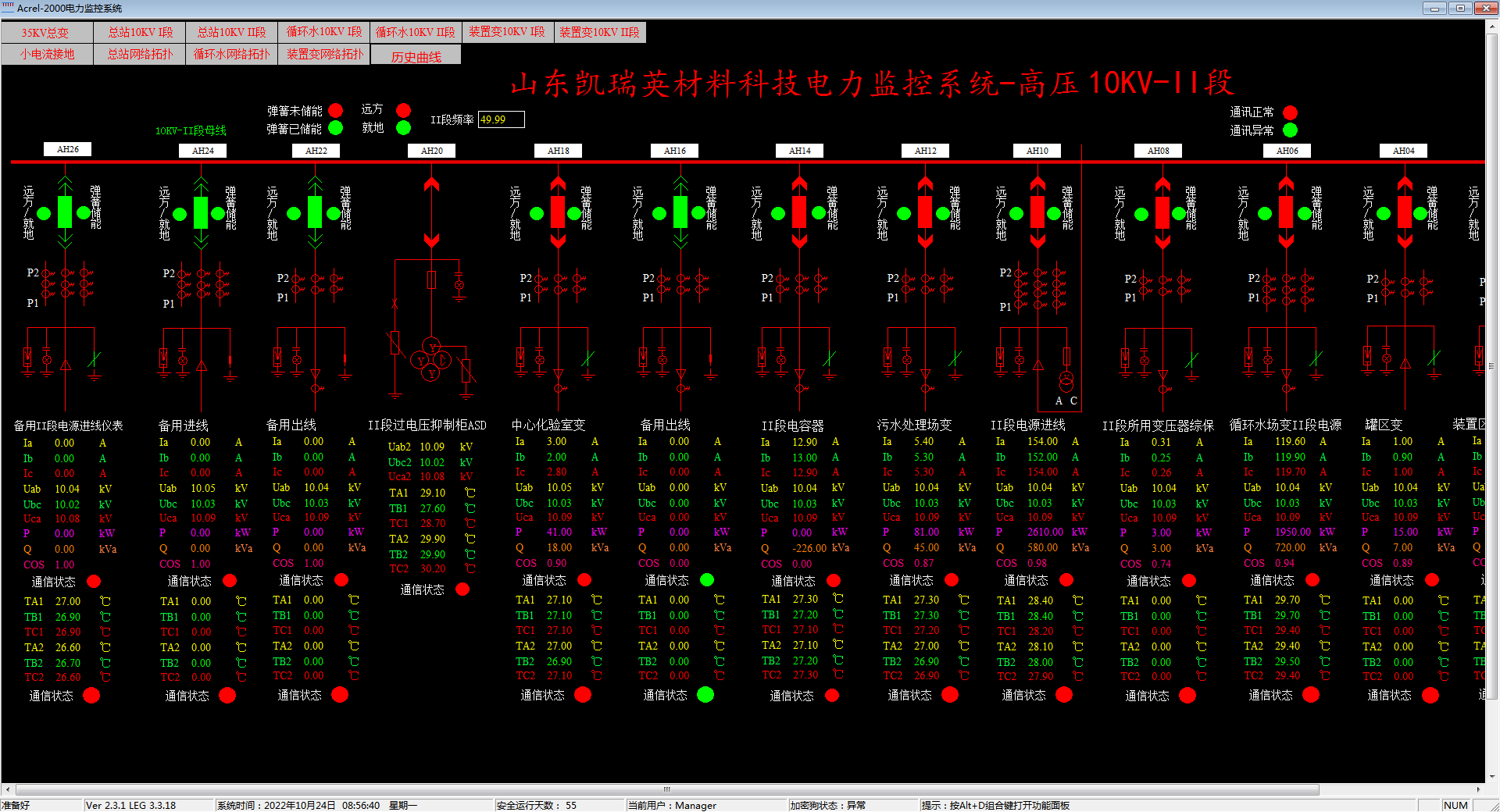Click the green circuit breaker under AH22
Image resolution: width=1500 pixels, height=812 pixels.
click(x=315, y=212)
